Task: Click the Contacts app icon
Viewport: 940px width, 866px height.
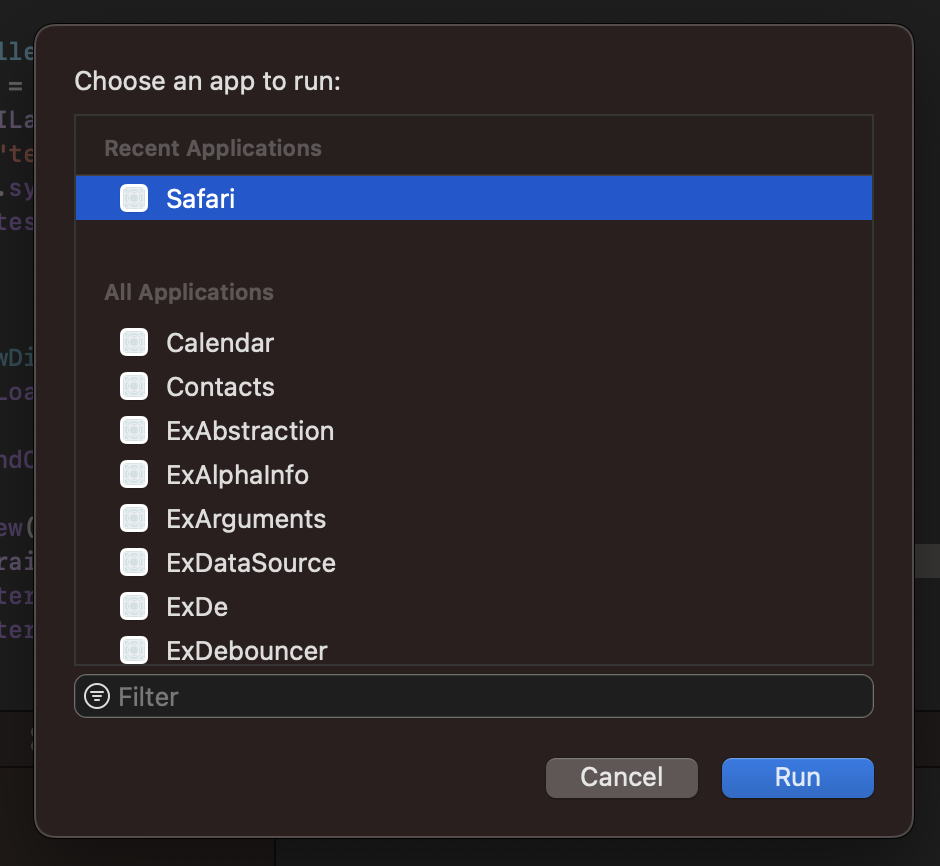Action: click(x=134, y=387)
